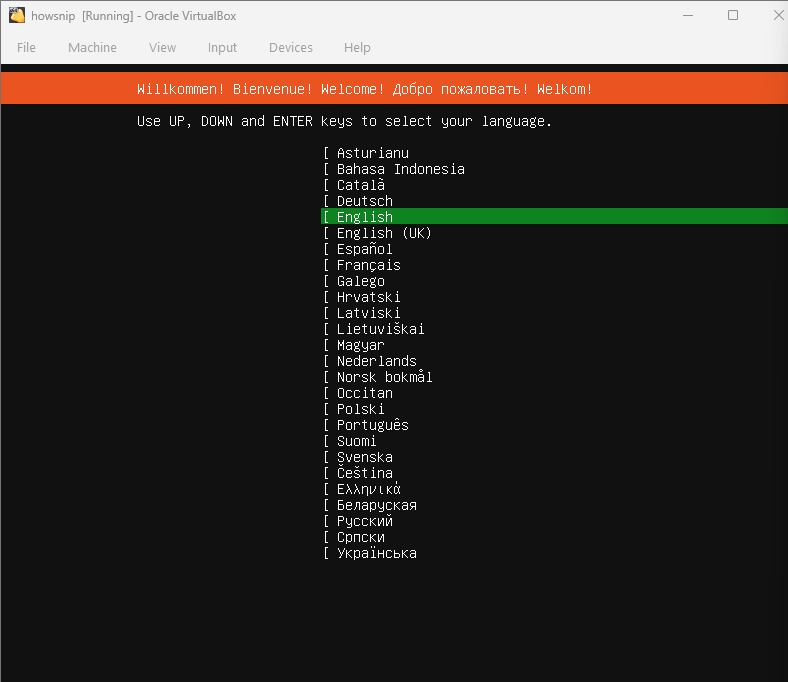Viewport: 788px width, 682px height.
Task: Pick Polski language entry
Action: click(x=361, y=409)
